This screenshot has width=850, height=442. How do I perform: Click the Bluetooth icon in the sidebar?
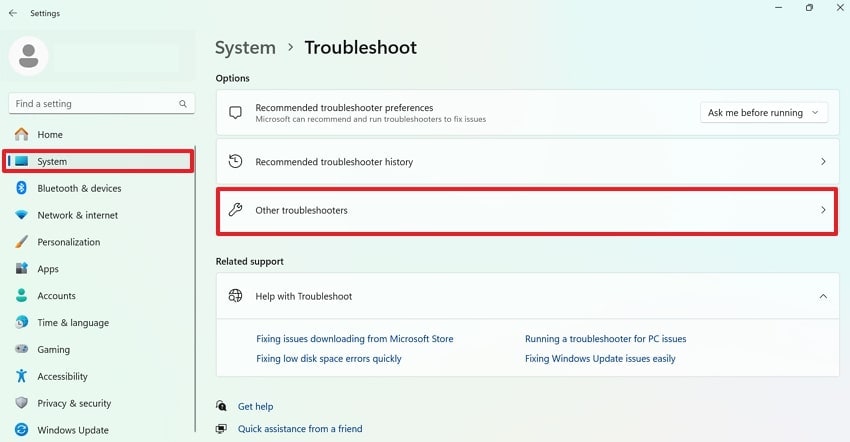pyautogui.click(x=21, y=188)
